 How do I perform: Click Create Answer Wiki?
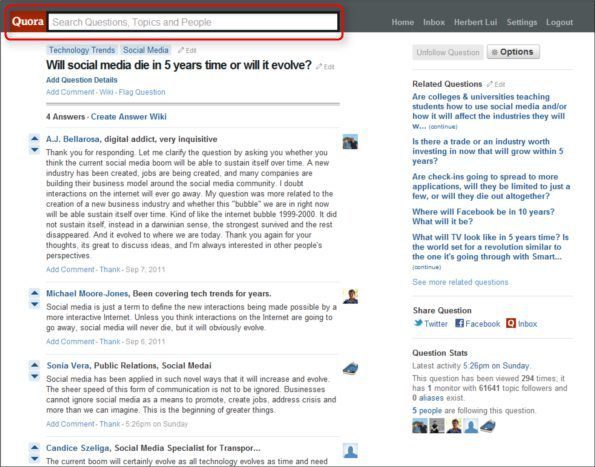(x=129, y=117)
